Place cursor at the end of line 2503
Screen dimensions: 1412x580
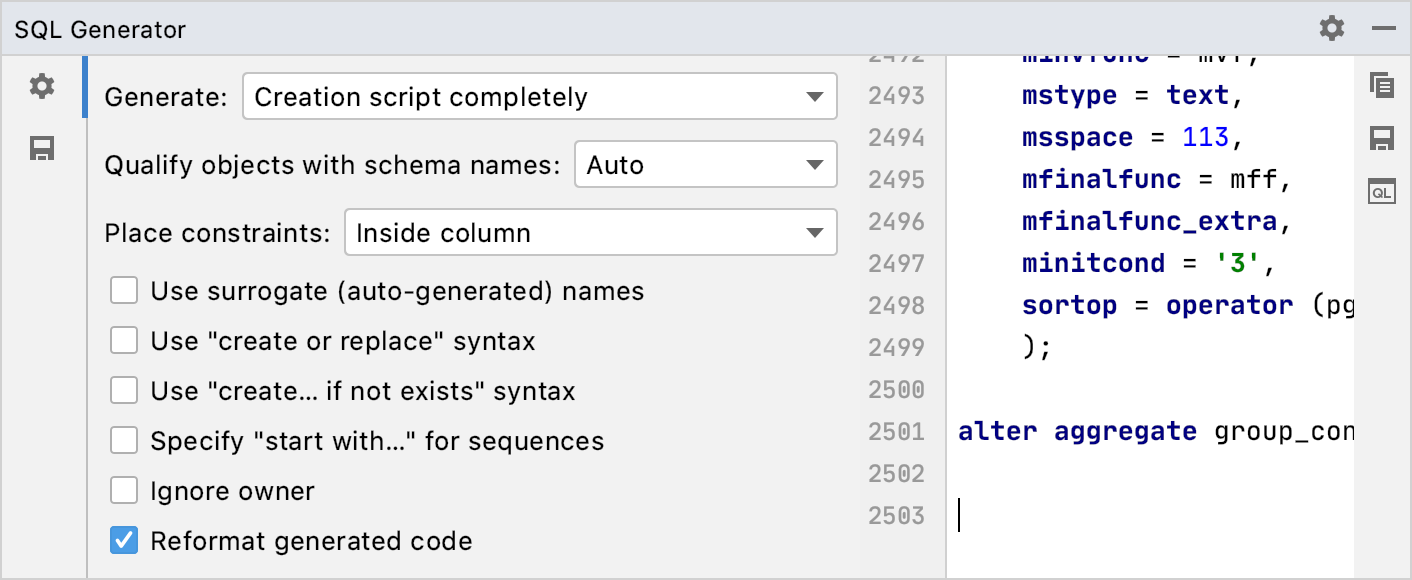click(963, 514)
